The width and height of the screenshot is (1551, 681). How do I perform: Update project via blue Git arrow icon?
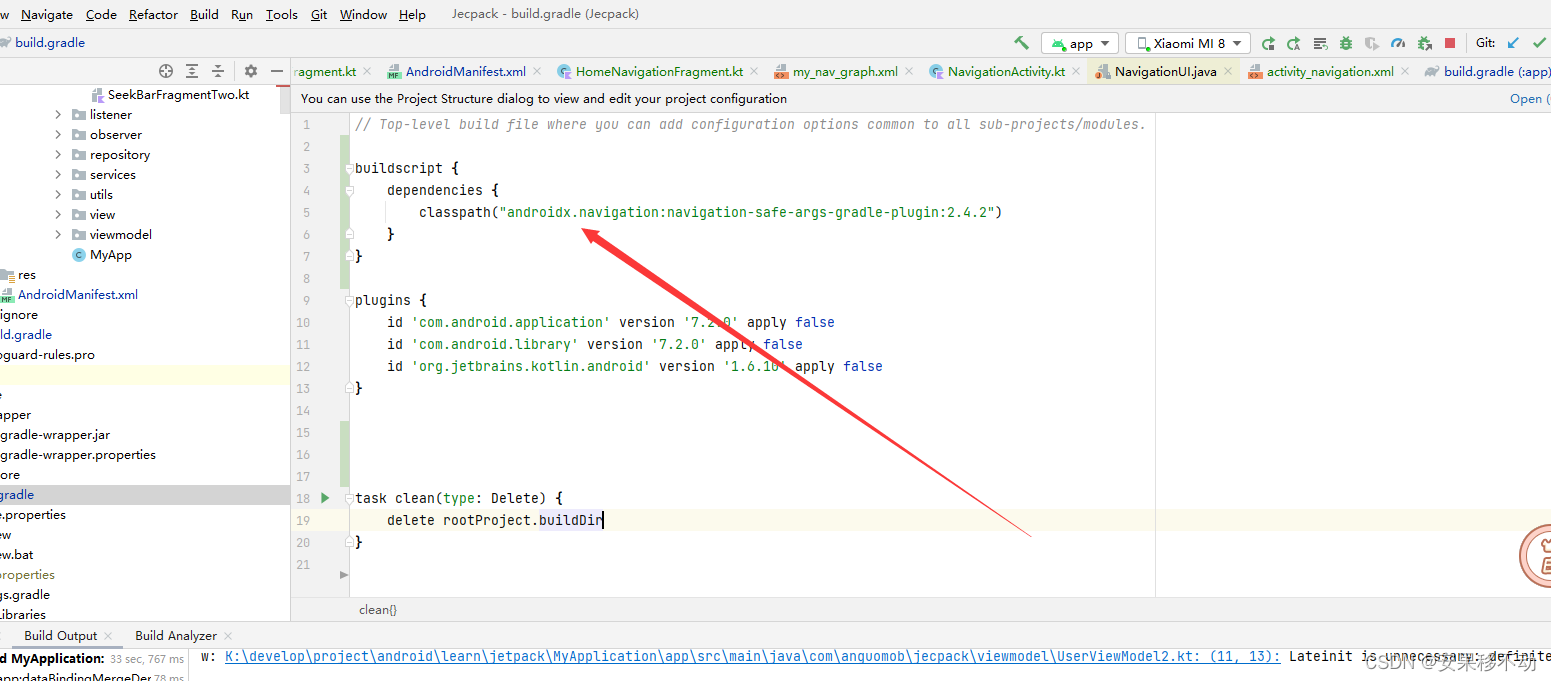click(1512, 43)
